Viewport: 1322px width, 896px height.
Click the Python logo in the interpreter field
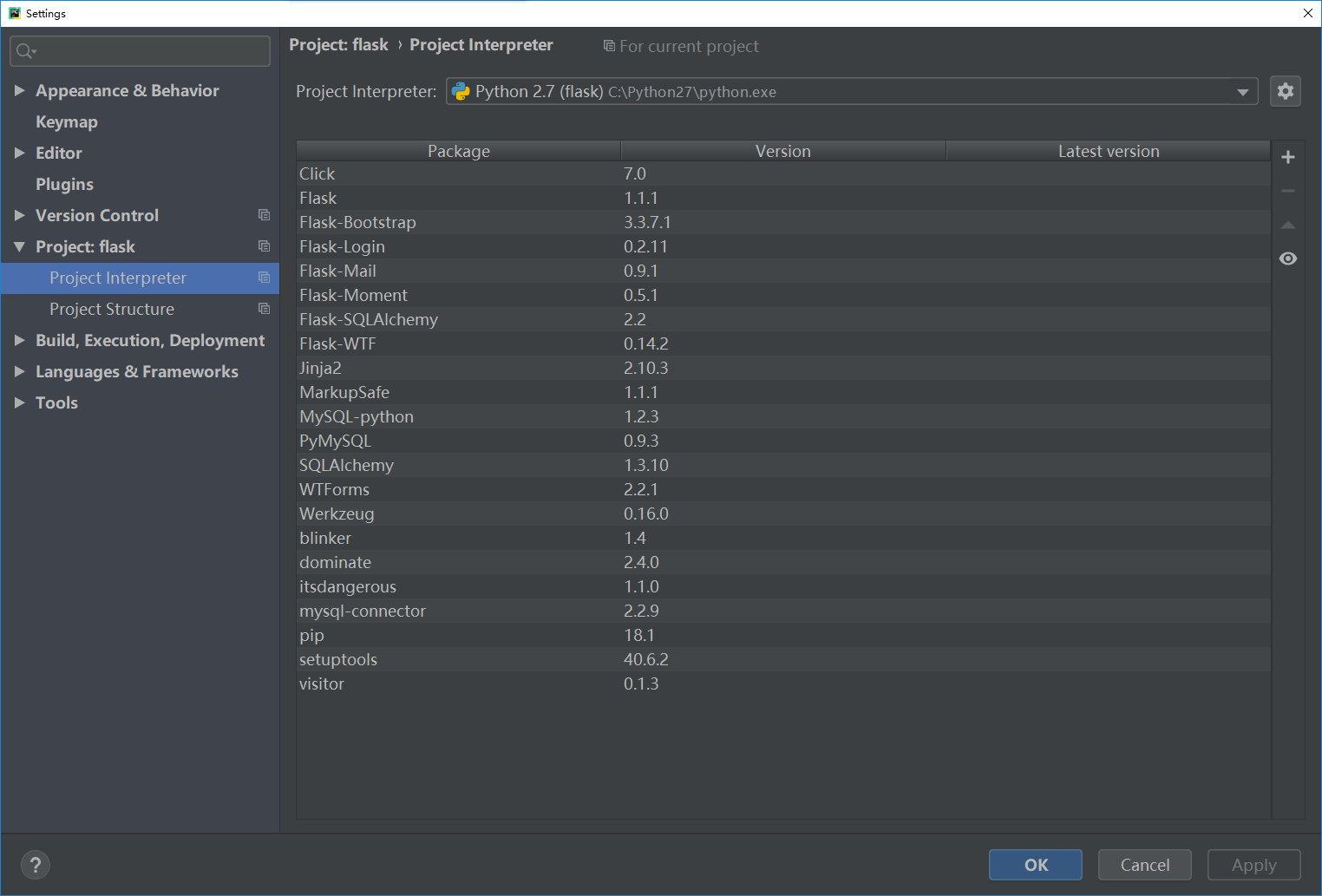[461, 91]
